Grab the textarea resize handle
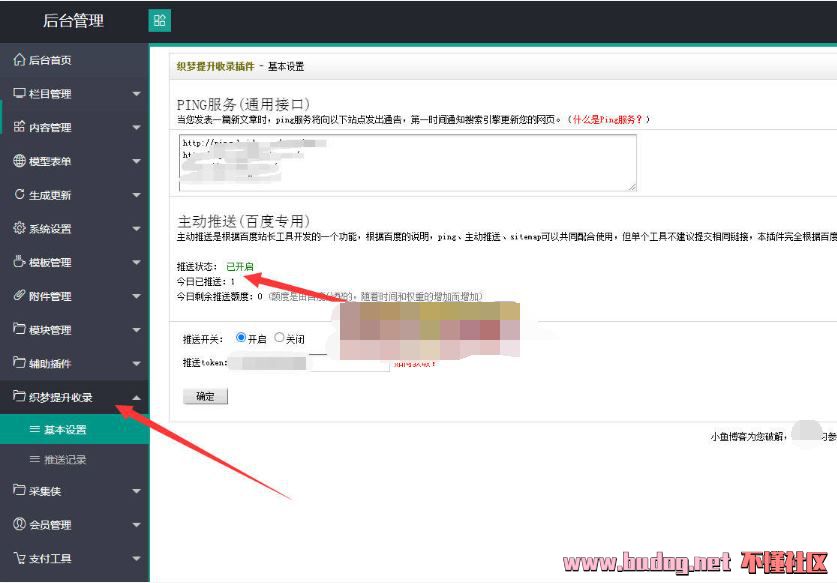The width and height of the screenshot is (837, 583). (x=632, y=187)
